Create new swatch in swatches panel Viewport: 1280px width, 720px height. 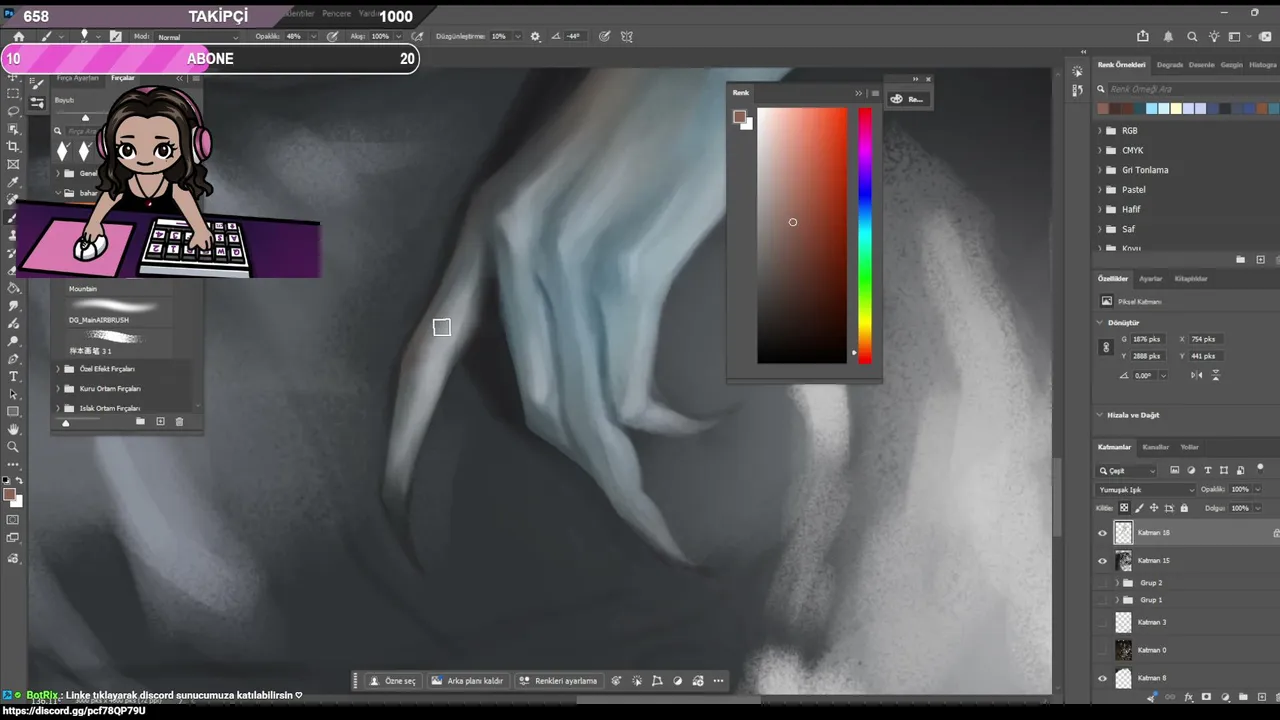click(x=1260, y=260)
